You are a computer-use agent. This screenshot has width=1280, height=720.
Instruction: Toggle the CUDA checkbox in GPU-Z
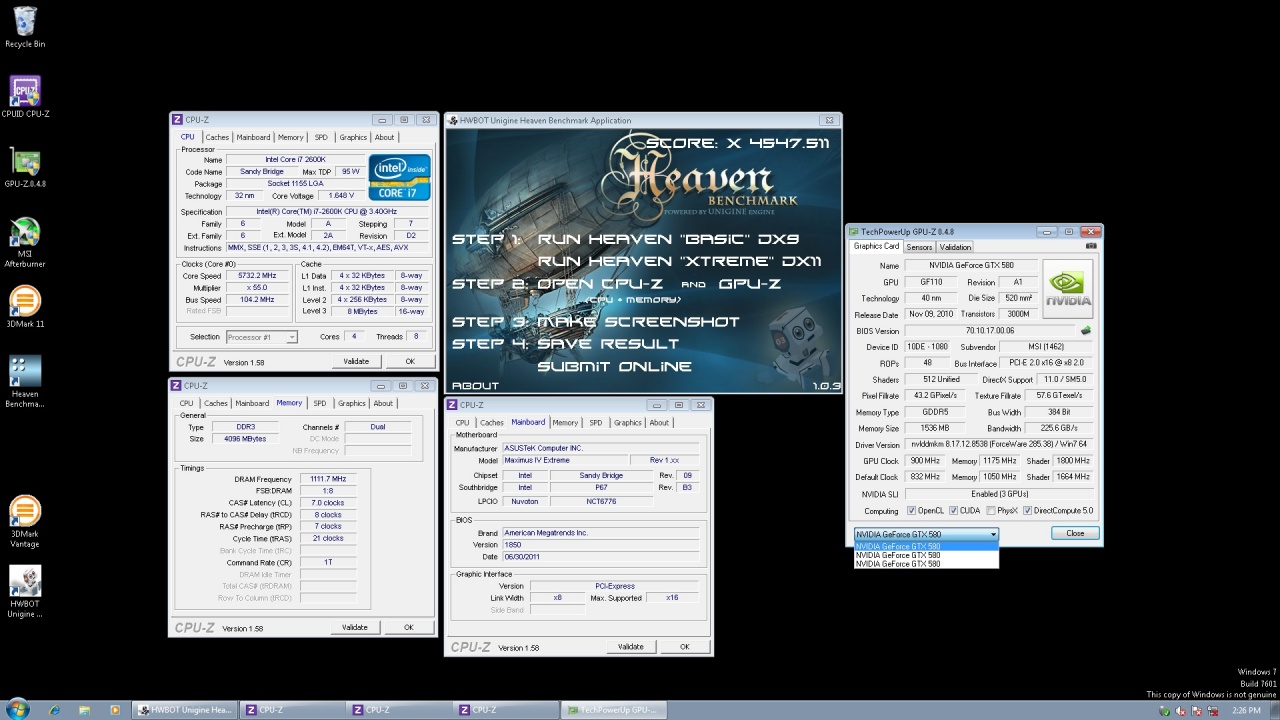pyautogui.click(x=954, y=511)
